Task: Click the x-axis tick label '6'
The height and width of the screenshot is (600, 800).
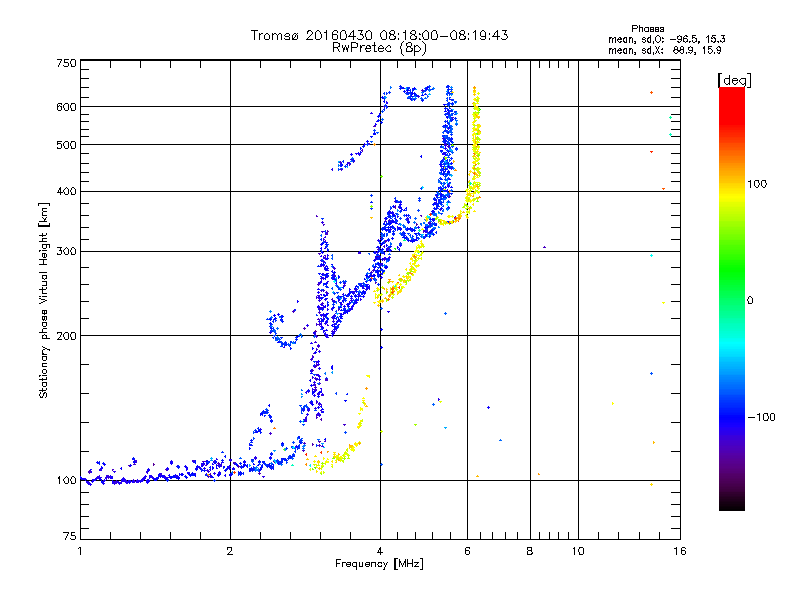Action: point(467,551)
